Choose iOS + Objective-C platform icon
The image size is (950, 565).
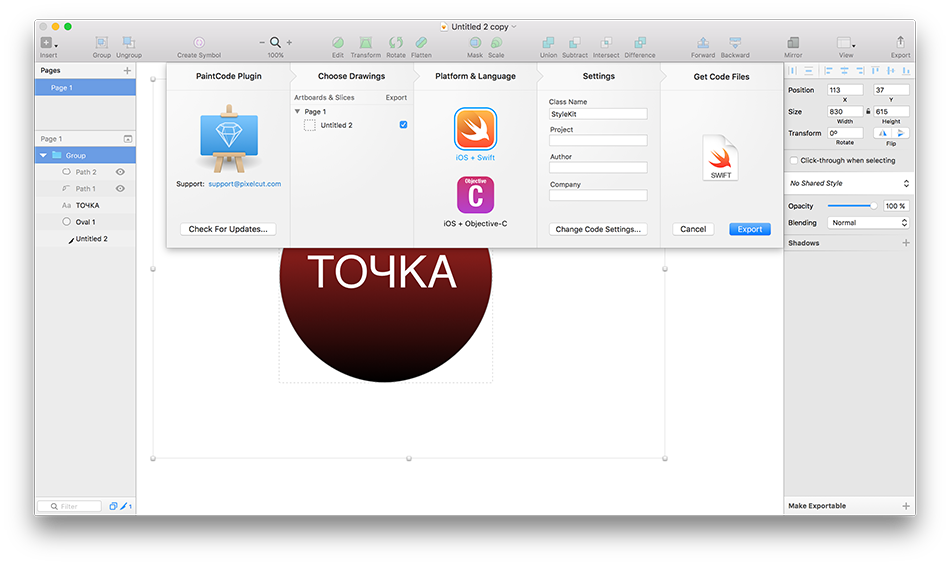point(476,194)
